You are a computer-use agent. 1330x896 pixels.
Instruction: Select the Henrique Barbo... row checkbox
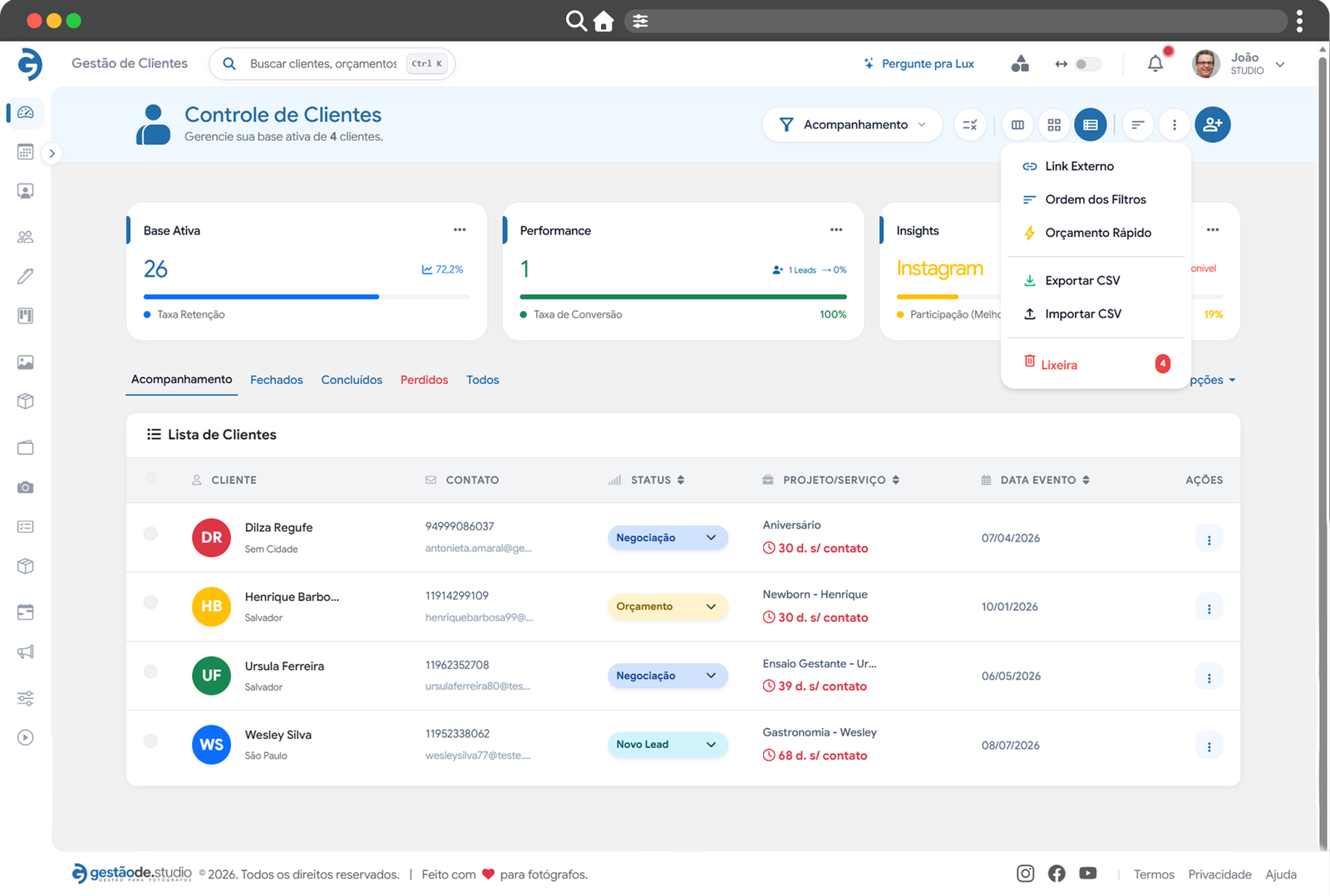[150, 603]
